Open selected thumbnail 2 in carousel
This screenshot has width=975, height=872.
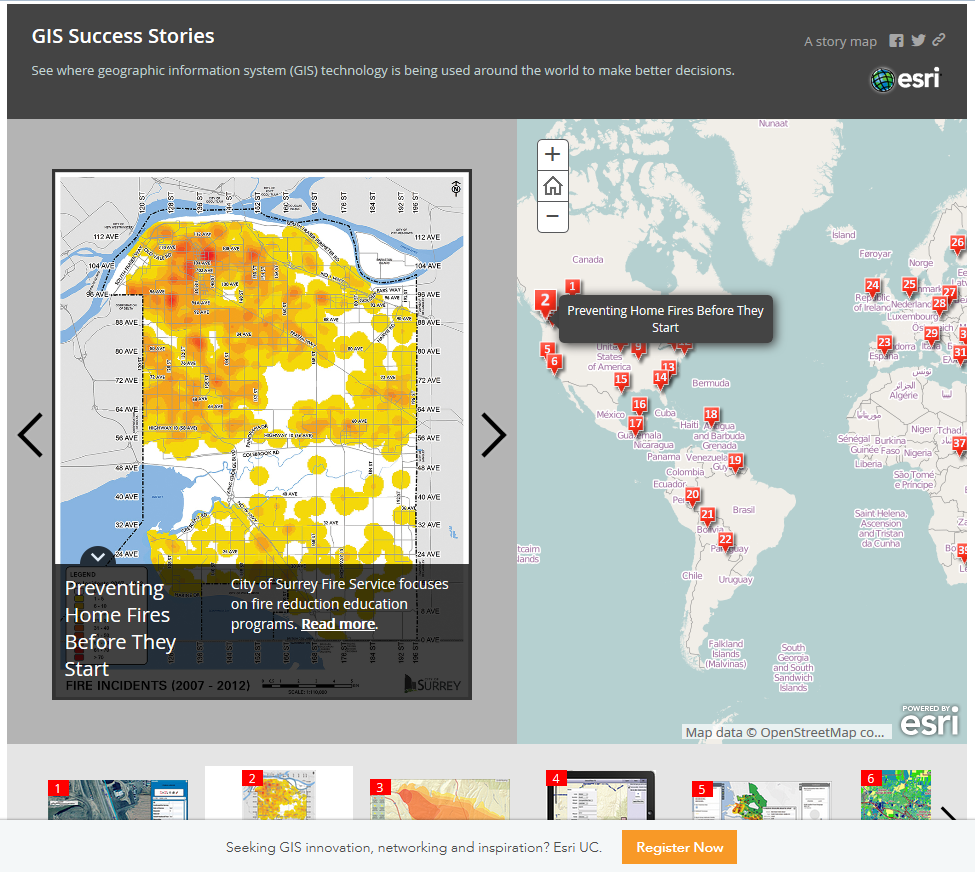(279, 794)
